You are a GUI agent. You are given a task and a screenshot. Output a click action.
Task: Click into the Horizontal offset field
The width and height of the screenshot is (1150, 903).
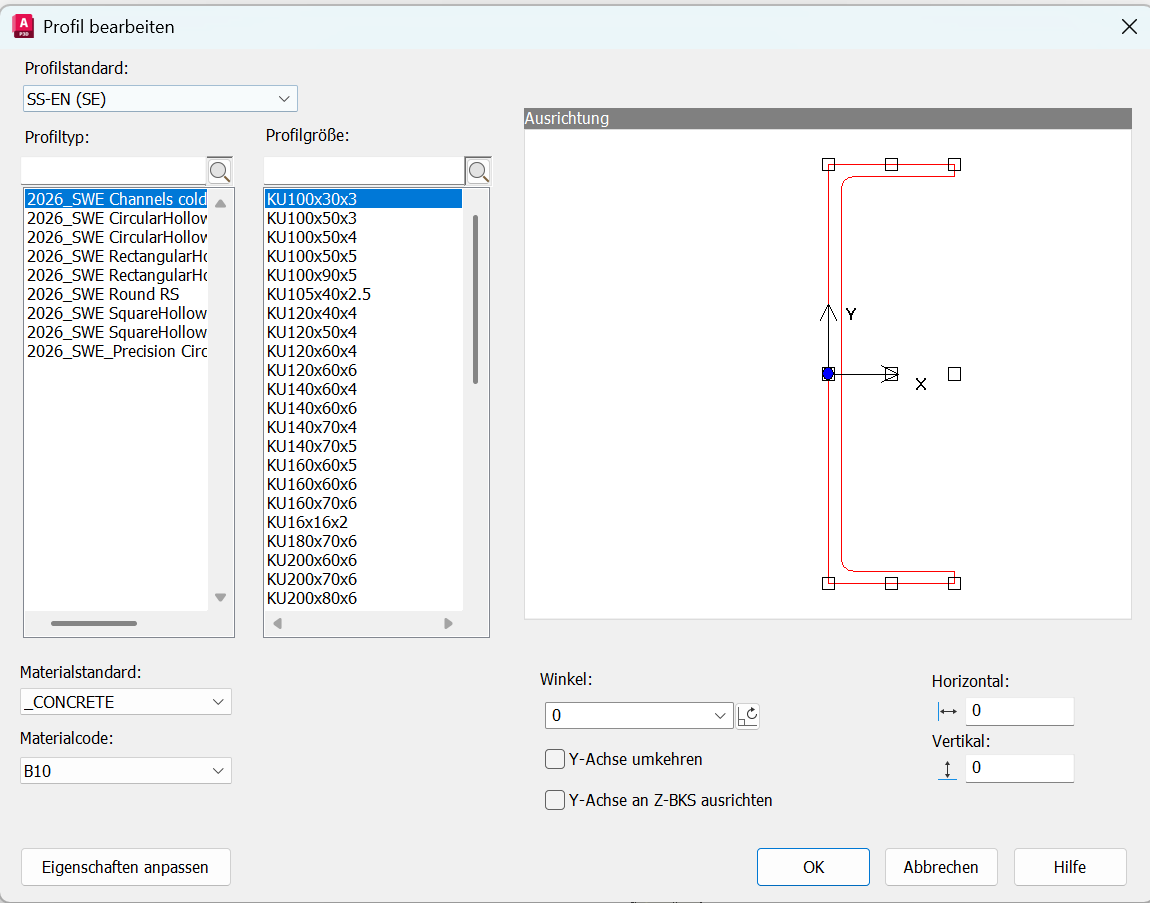[1018, 711]
